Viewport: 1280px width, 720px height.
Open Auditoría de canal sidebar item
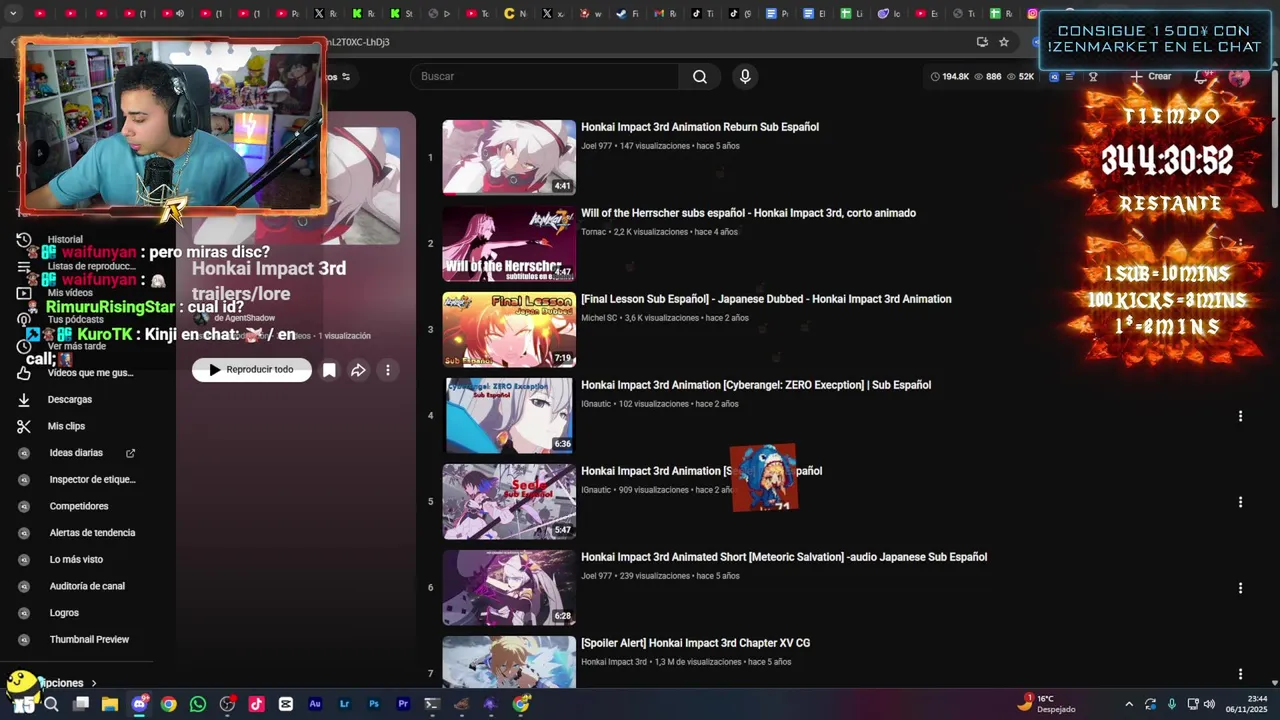click(87, 586)
